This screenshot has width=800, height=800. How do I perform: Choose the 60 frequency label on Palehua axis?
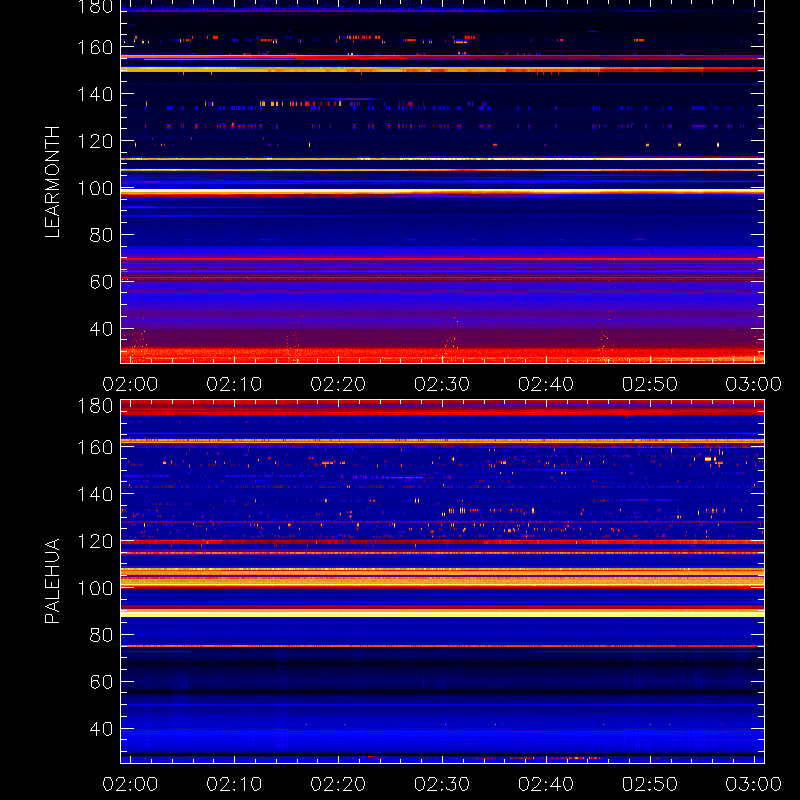coord(101,682)
